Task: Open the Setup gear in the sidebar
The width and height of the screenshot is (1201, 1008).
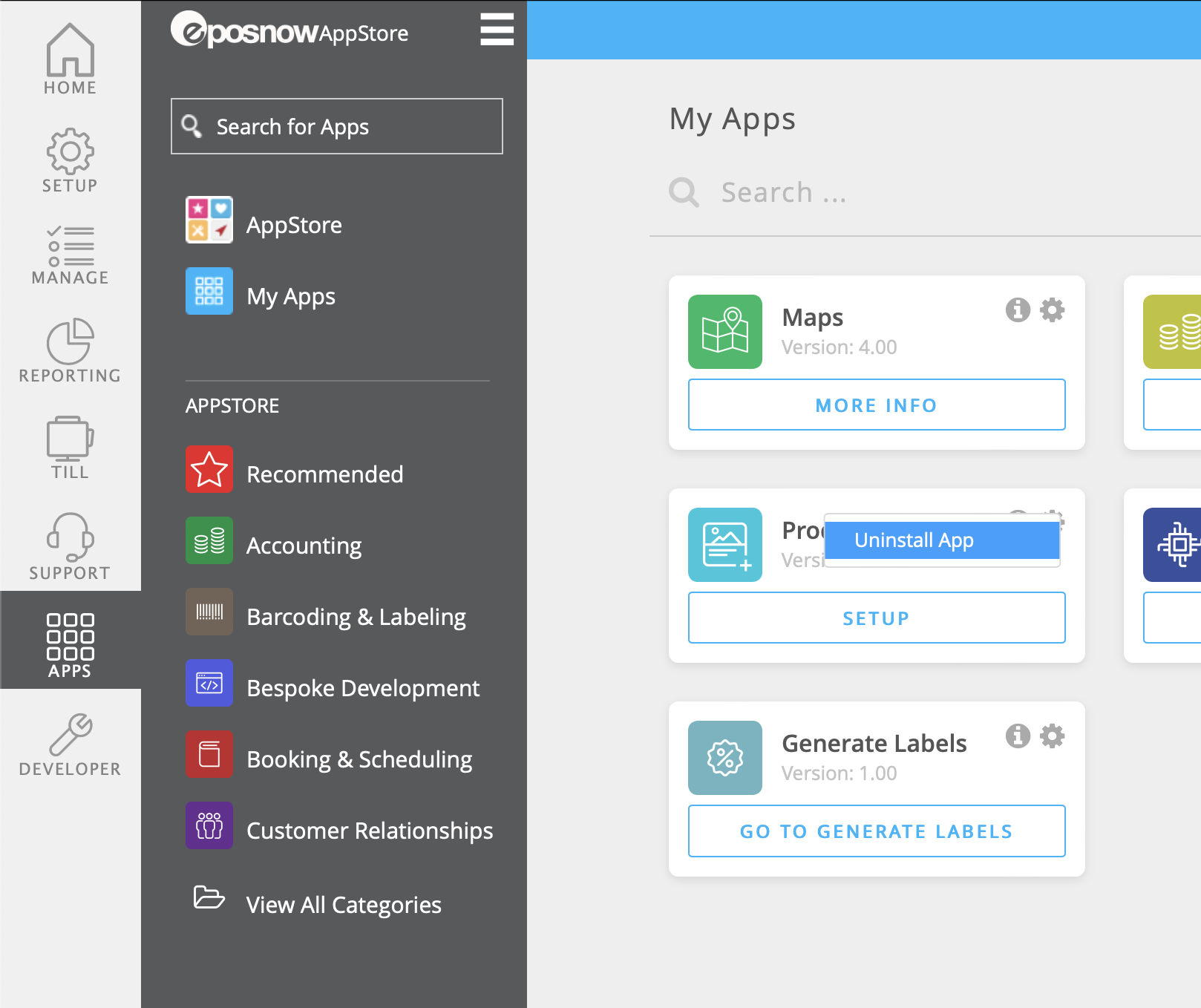Action: [x=70, y=160]
